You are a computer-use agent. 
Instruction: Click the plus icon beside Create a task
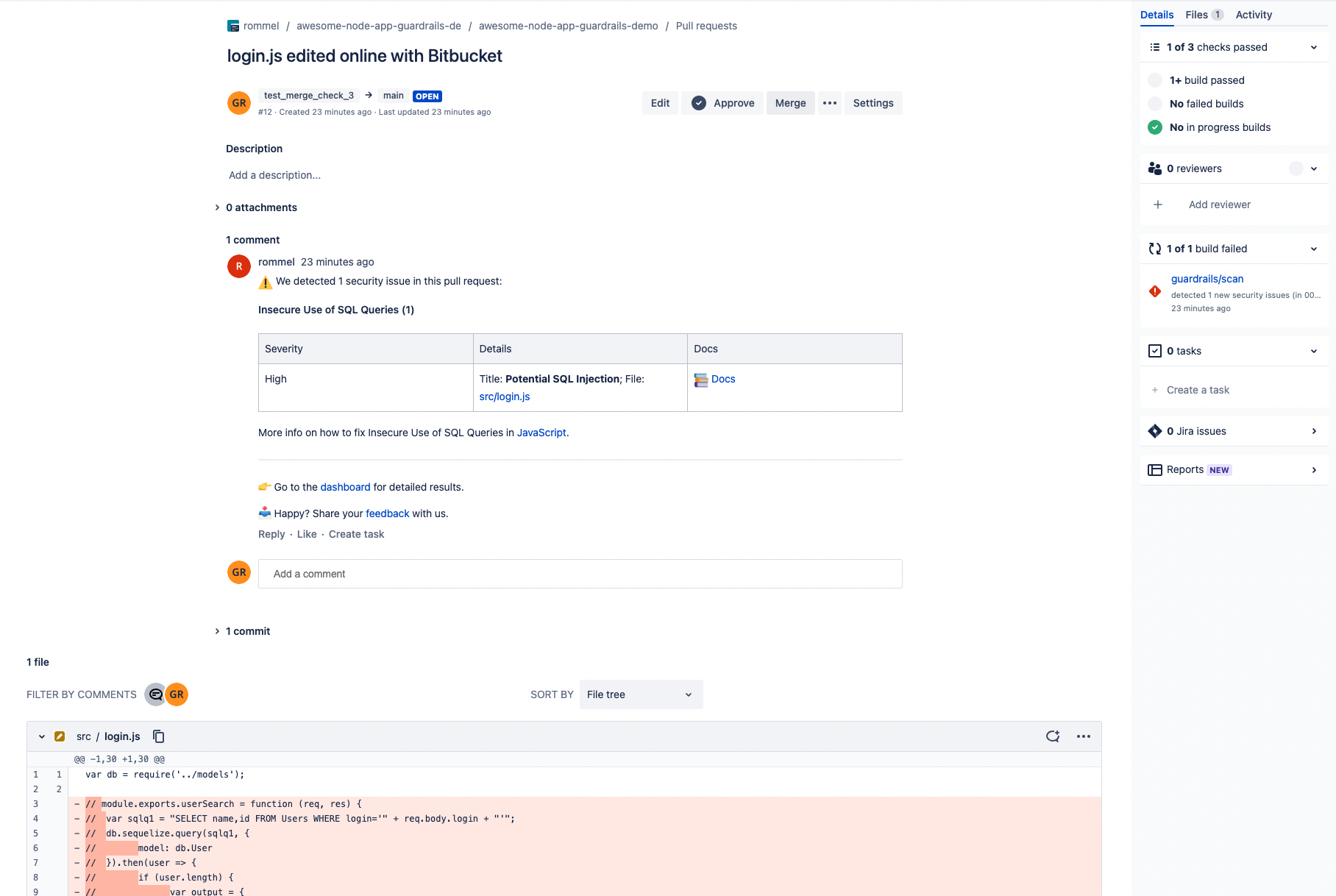click(1155, 390)
